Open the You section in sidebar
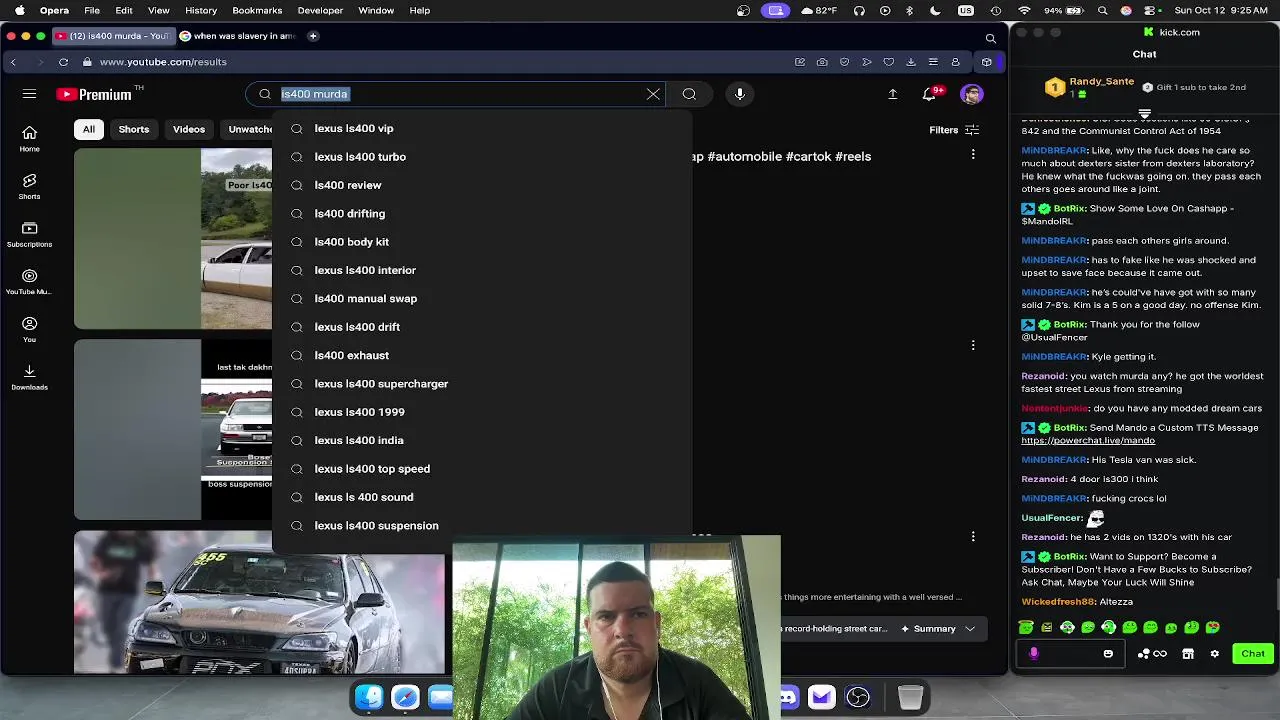Screen dimensions: 1280x720 click(29, 329)
